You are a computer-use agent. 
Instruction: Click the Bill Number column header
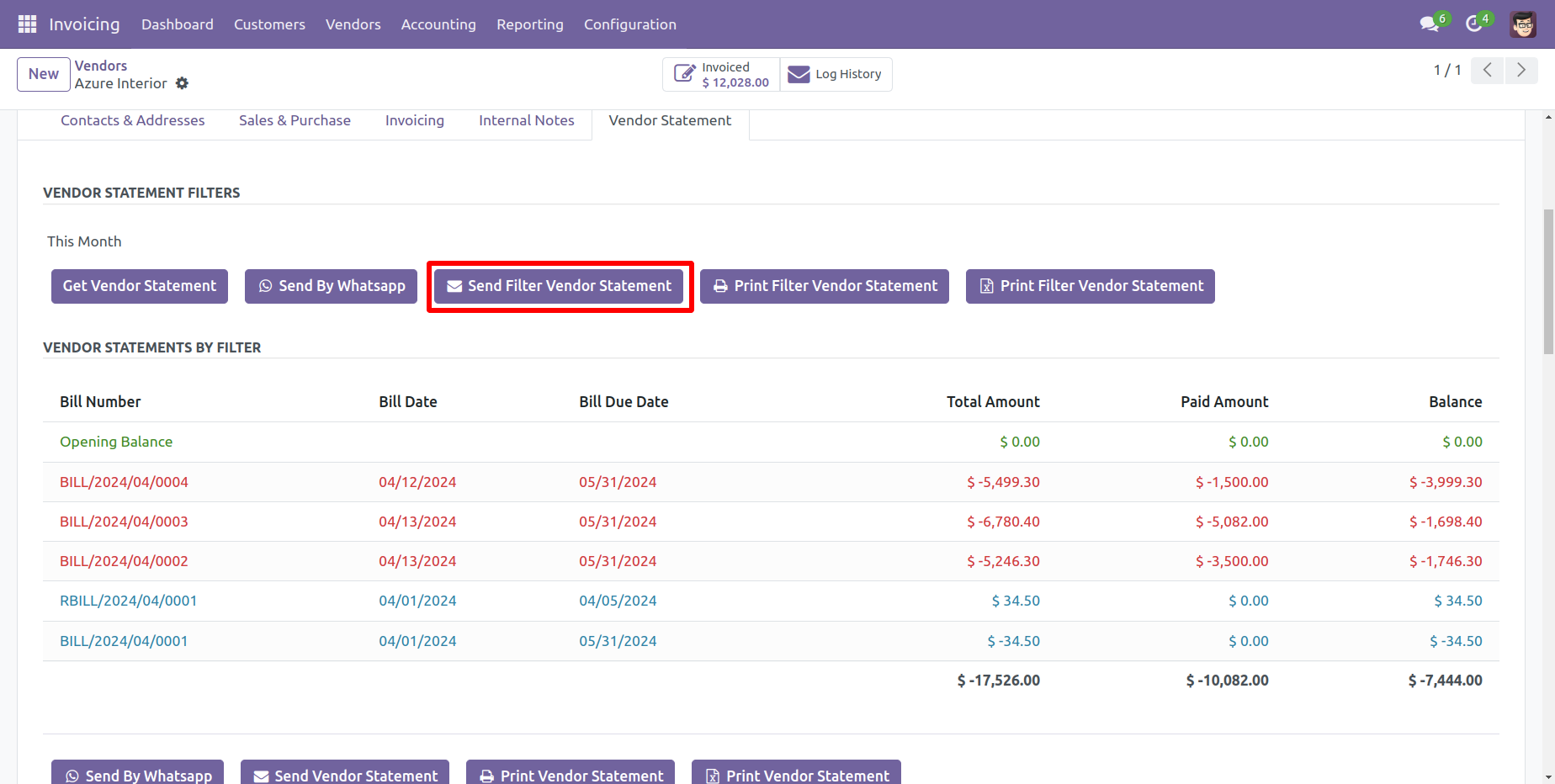click(x=100, y=402)
